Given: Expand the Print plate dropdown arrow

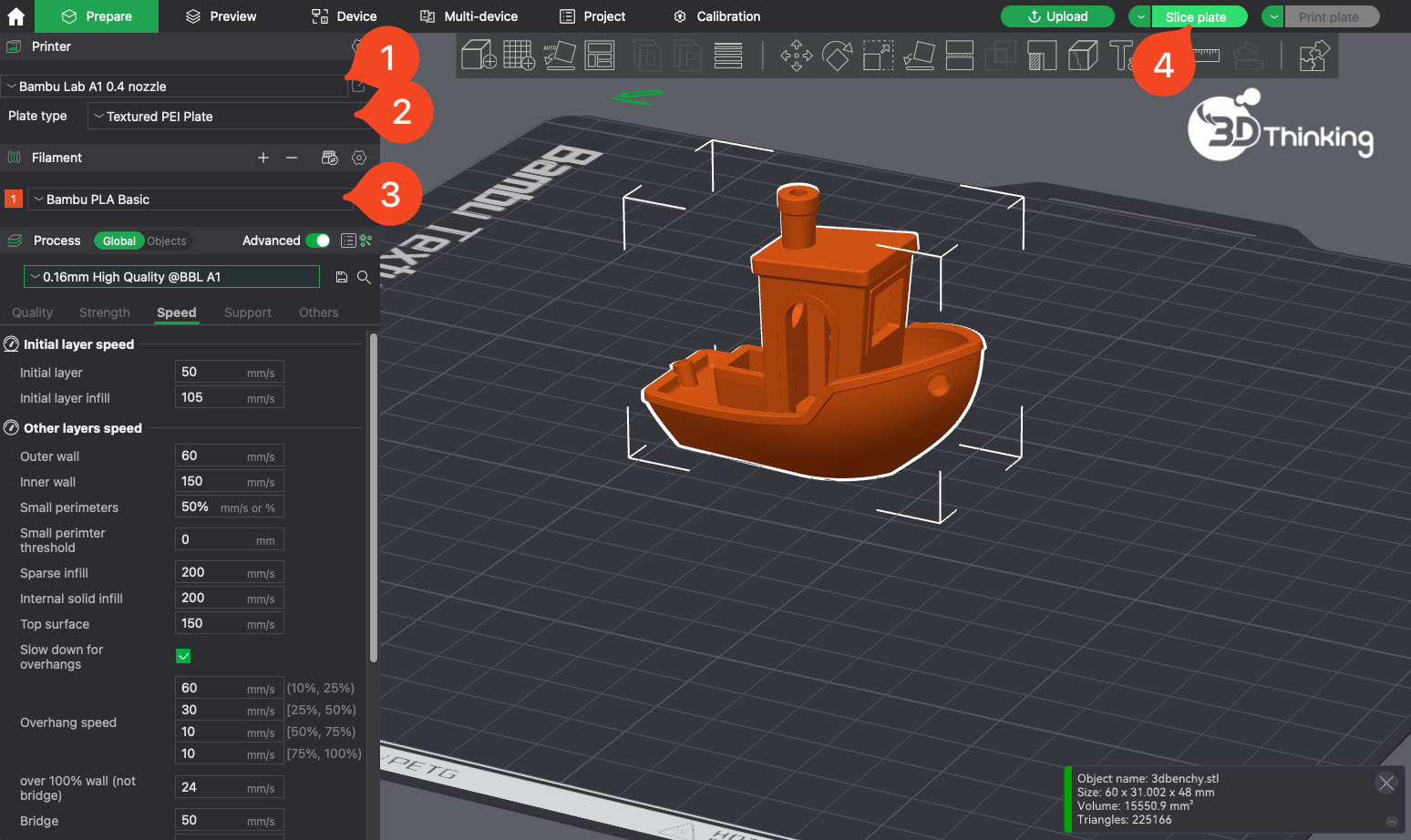Looking at the screenshot, I should (1273, 16).
